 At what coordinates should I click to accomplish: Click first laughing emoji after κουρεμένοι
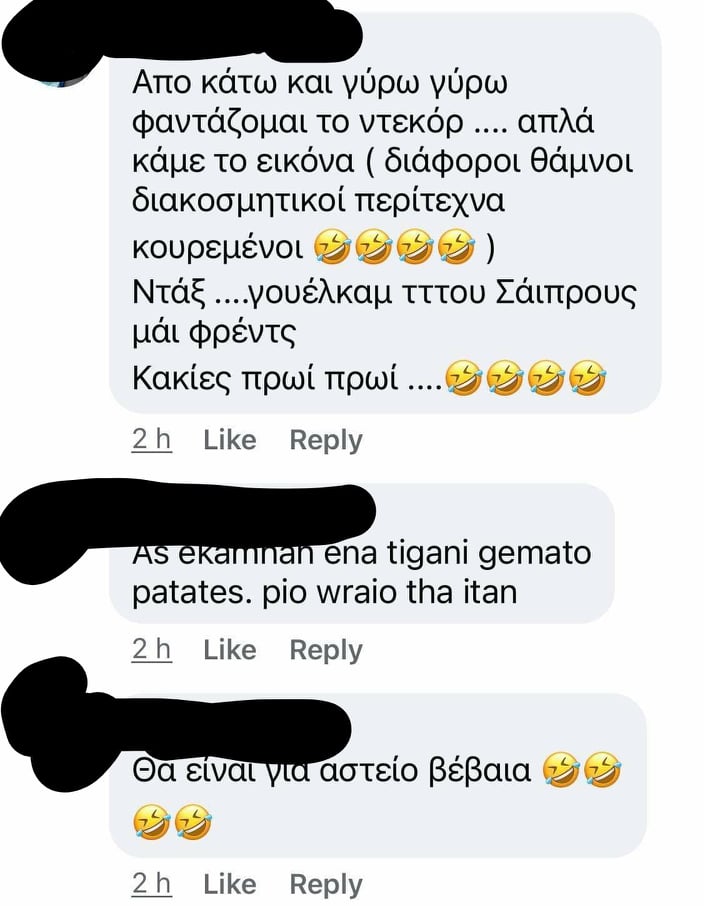coord(332,247)
